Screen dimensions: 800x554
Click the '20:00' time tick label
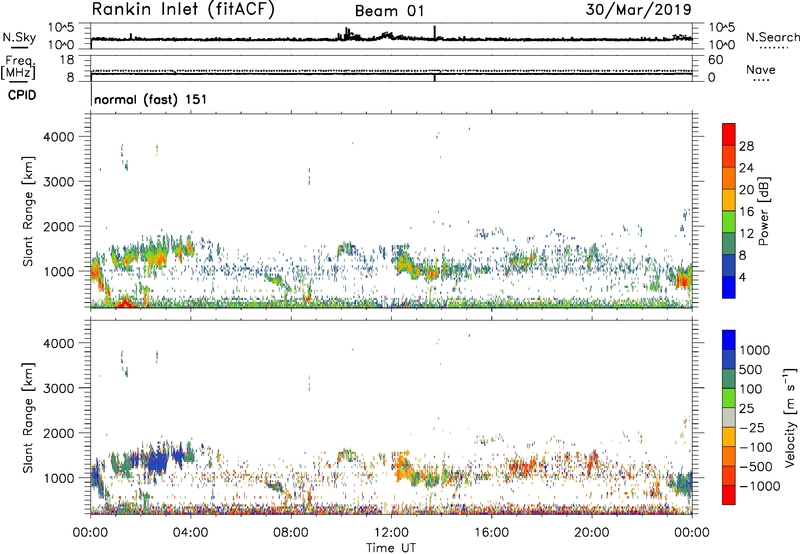tap(591, 533)
